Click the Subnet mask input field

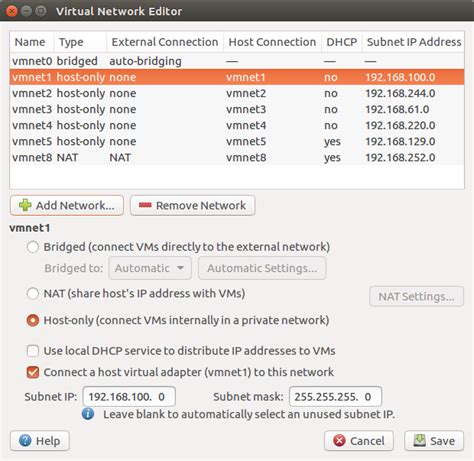point(335,396)
